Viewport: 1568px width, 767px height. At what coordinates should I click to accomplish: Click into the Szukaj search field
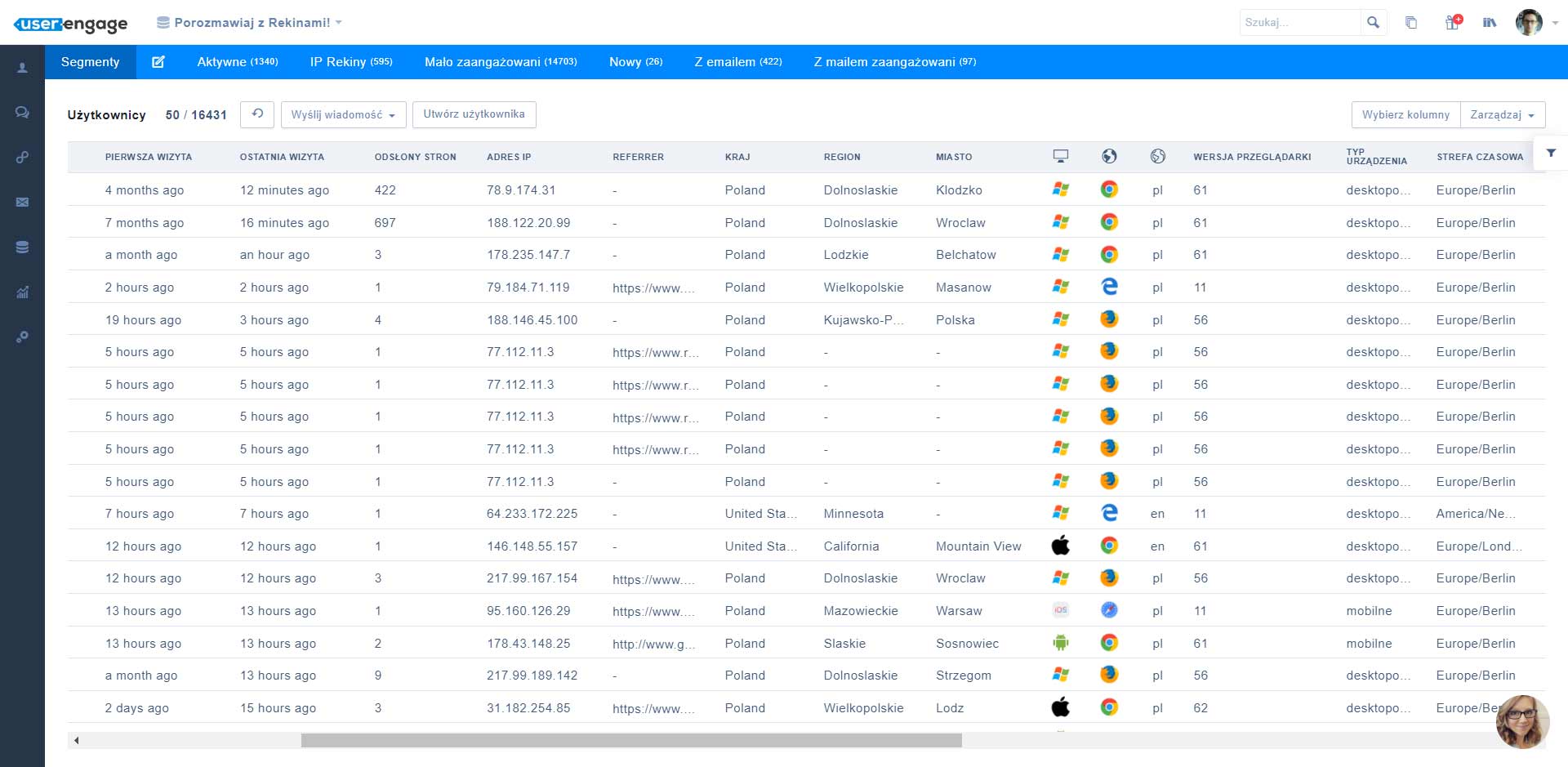coord(1300,23)
